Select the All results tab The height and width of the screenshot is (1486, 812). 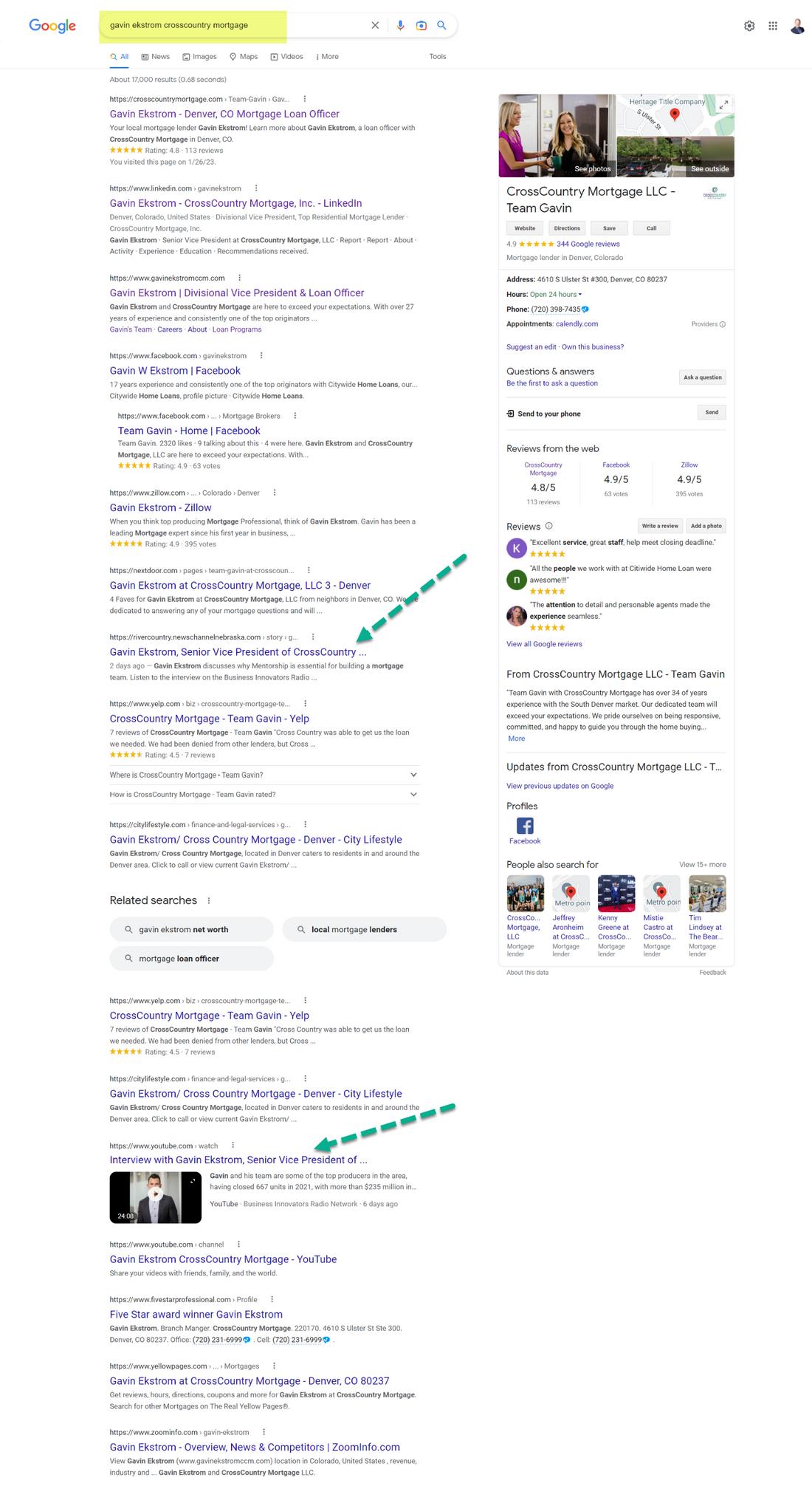point(120,56)
